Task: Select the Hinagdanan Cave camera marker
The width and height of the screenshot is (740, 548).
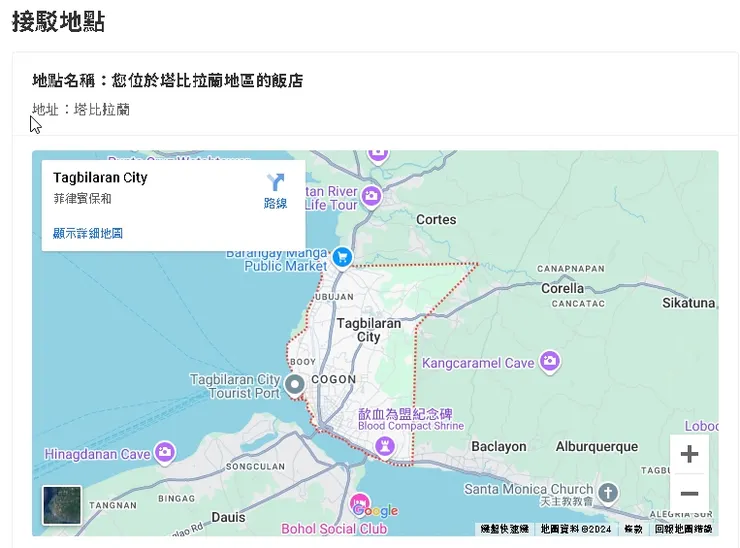Action: coord(165,453)
